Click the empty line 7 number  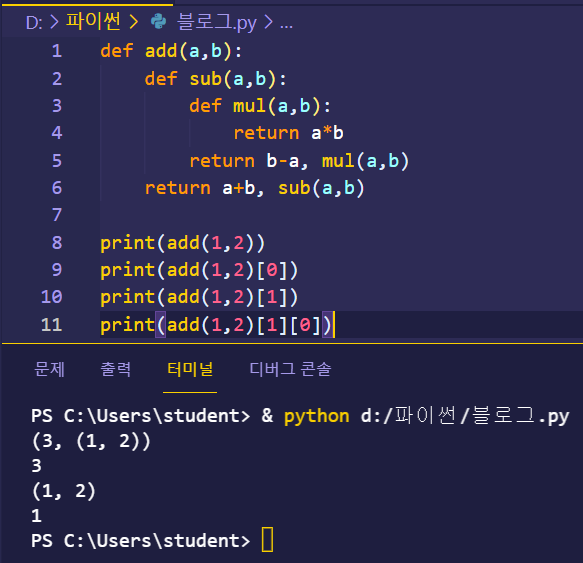click(x=57, y=215)
